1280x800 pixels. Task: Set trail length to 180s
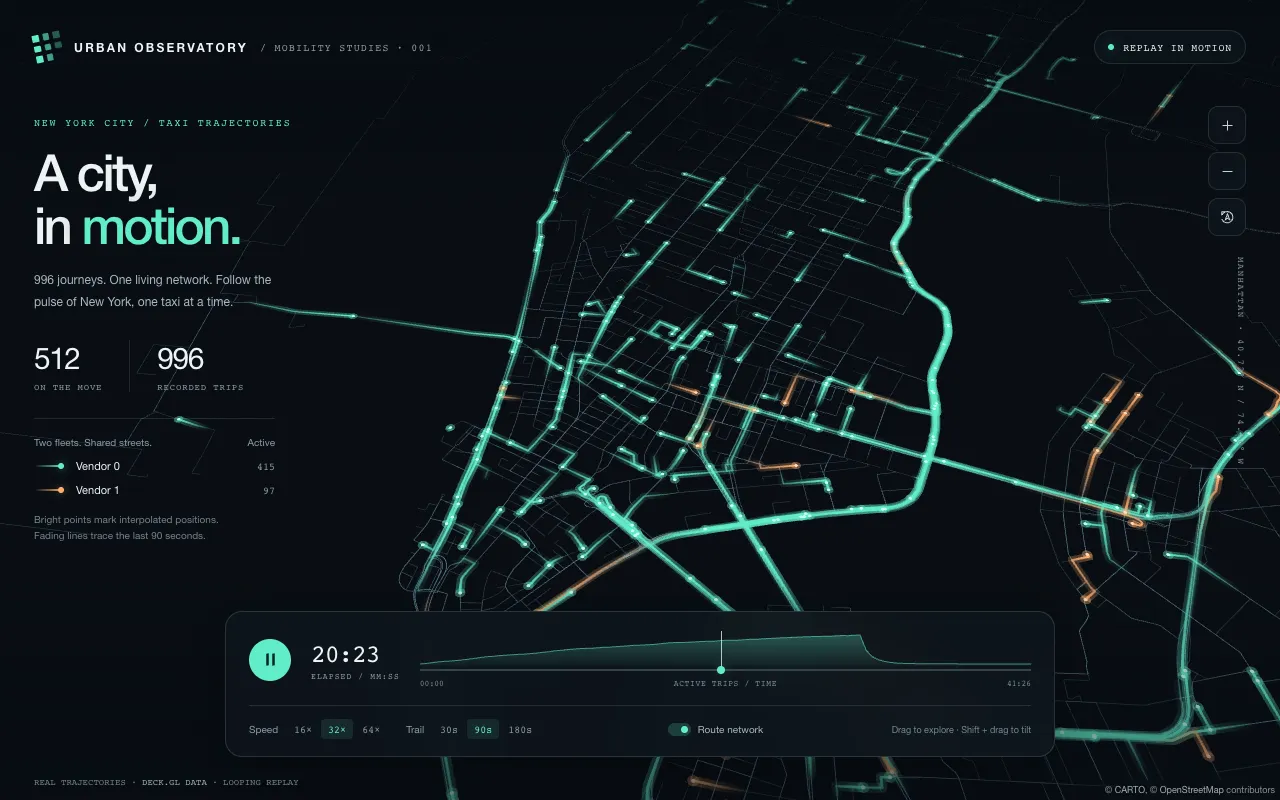point(520,730)
